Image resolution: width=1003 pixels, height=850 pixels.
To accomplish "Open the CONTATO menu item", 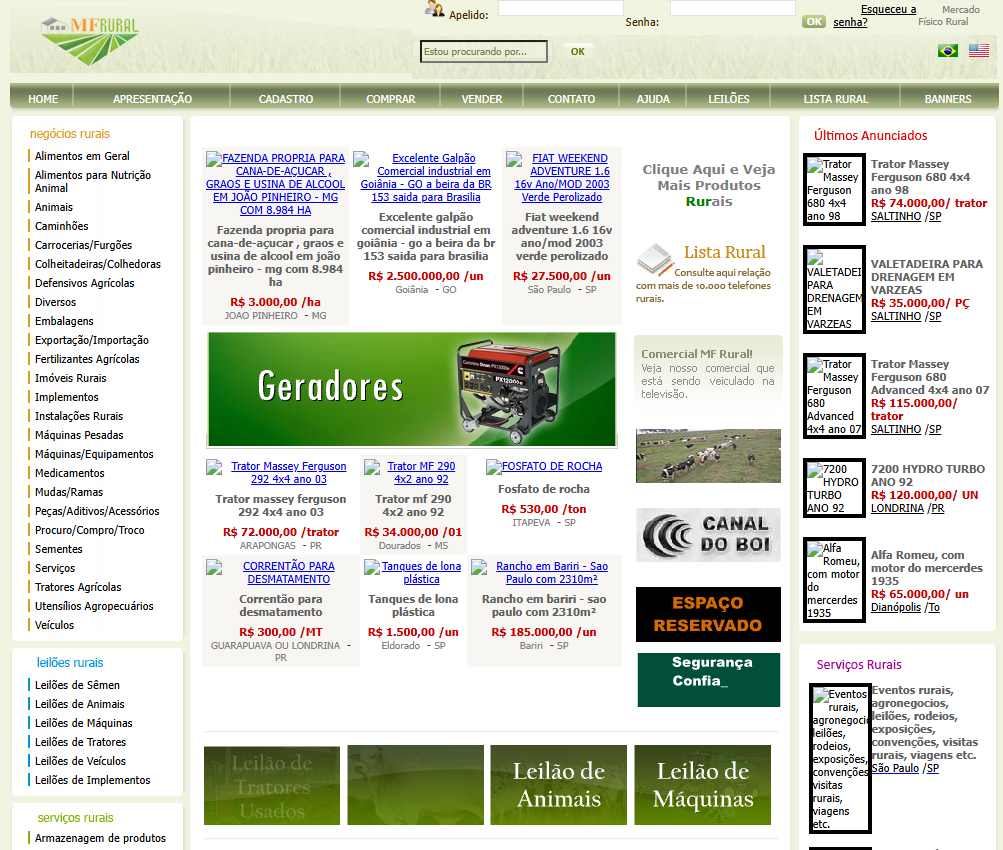I will coord(571,99).
